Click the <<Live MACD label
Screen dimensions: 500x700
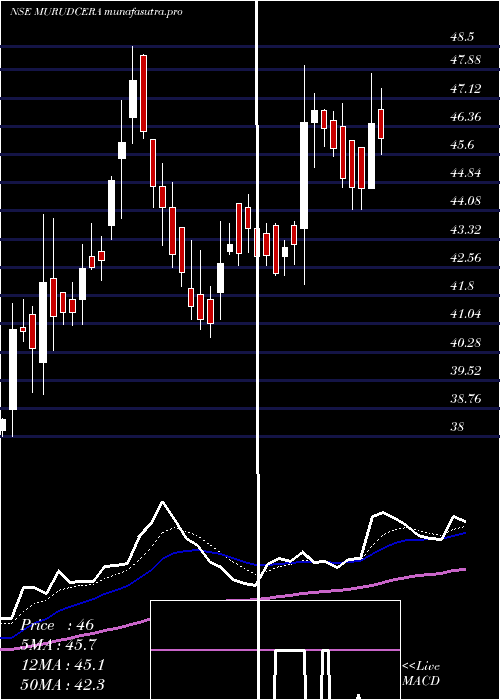(421, 674)
